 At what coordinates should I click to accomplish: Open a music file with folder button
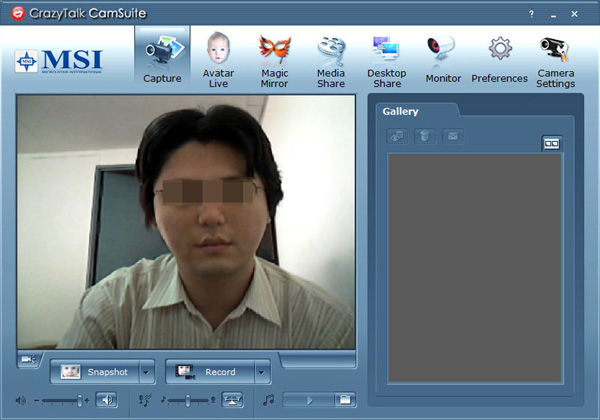345,400
